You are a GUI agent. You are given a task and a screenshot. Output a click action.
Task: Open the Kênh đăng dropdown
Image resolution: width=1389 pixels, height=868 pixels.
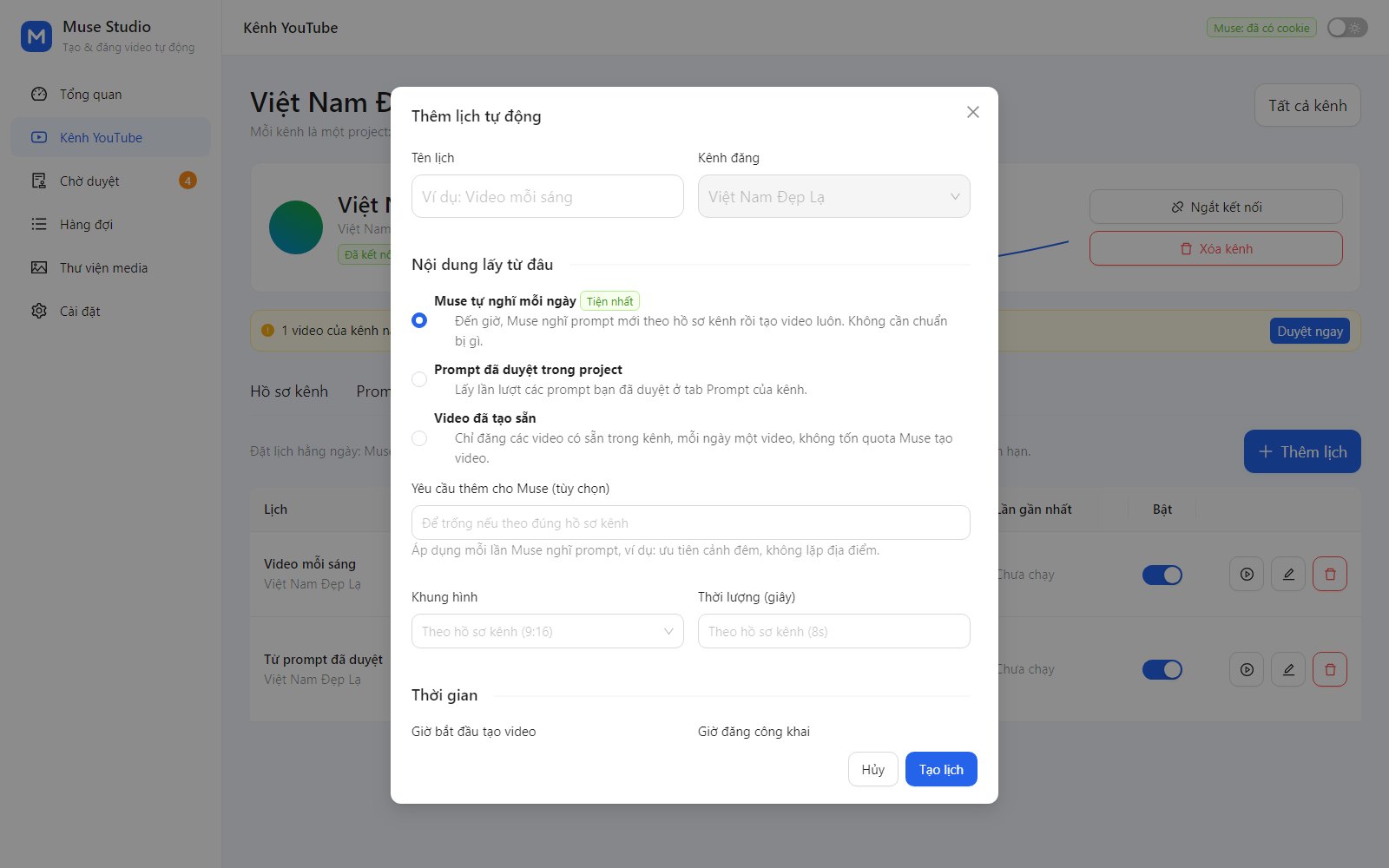(834, 196)
